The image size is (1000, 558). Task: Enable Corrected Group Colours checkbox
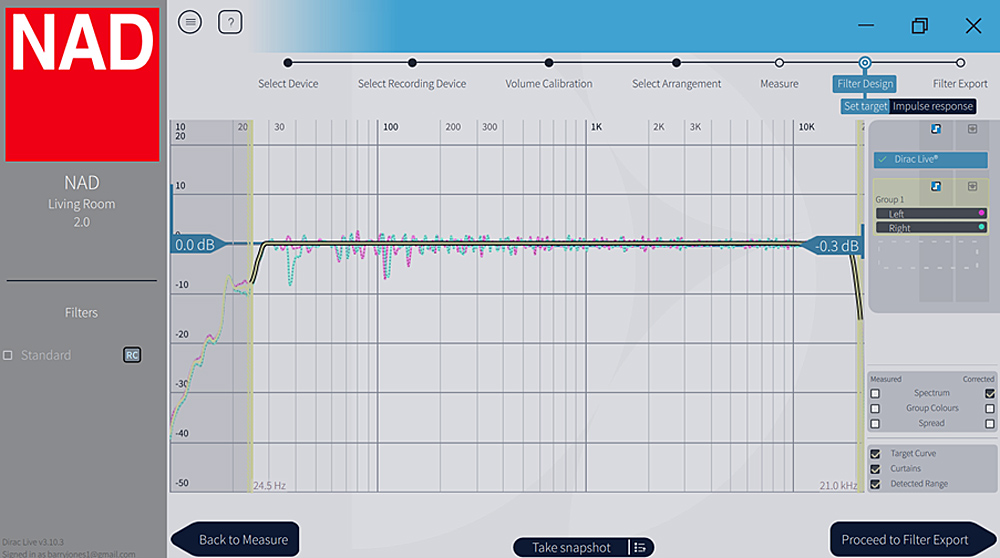pyautogui.click(x=990, y=408)
